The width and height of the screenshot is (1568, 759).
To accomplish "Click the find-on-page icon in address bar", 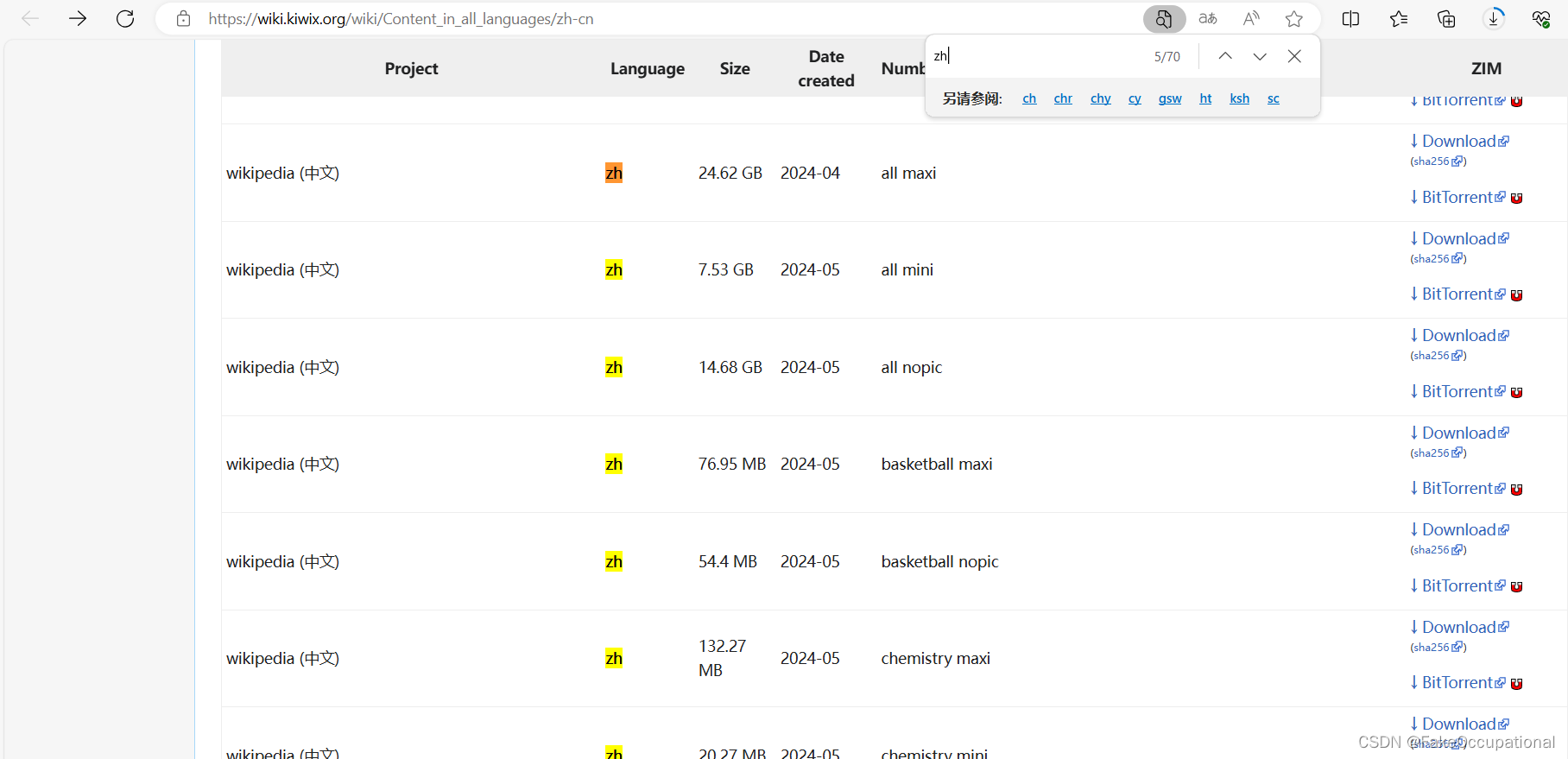I will (1164, 18).
